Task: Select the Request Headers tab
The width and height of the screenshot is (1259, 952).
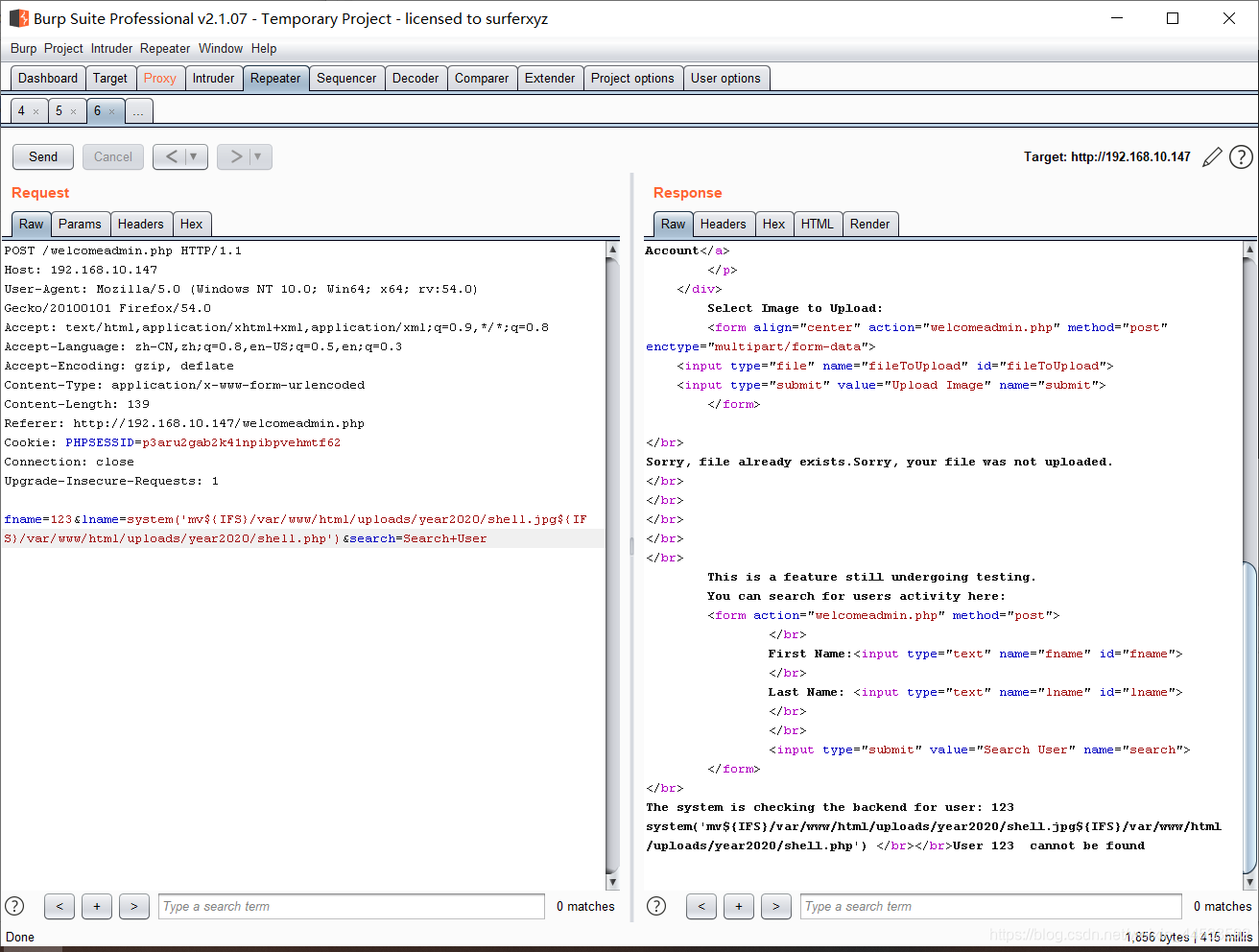Action: click(141, 224)
